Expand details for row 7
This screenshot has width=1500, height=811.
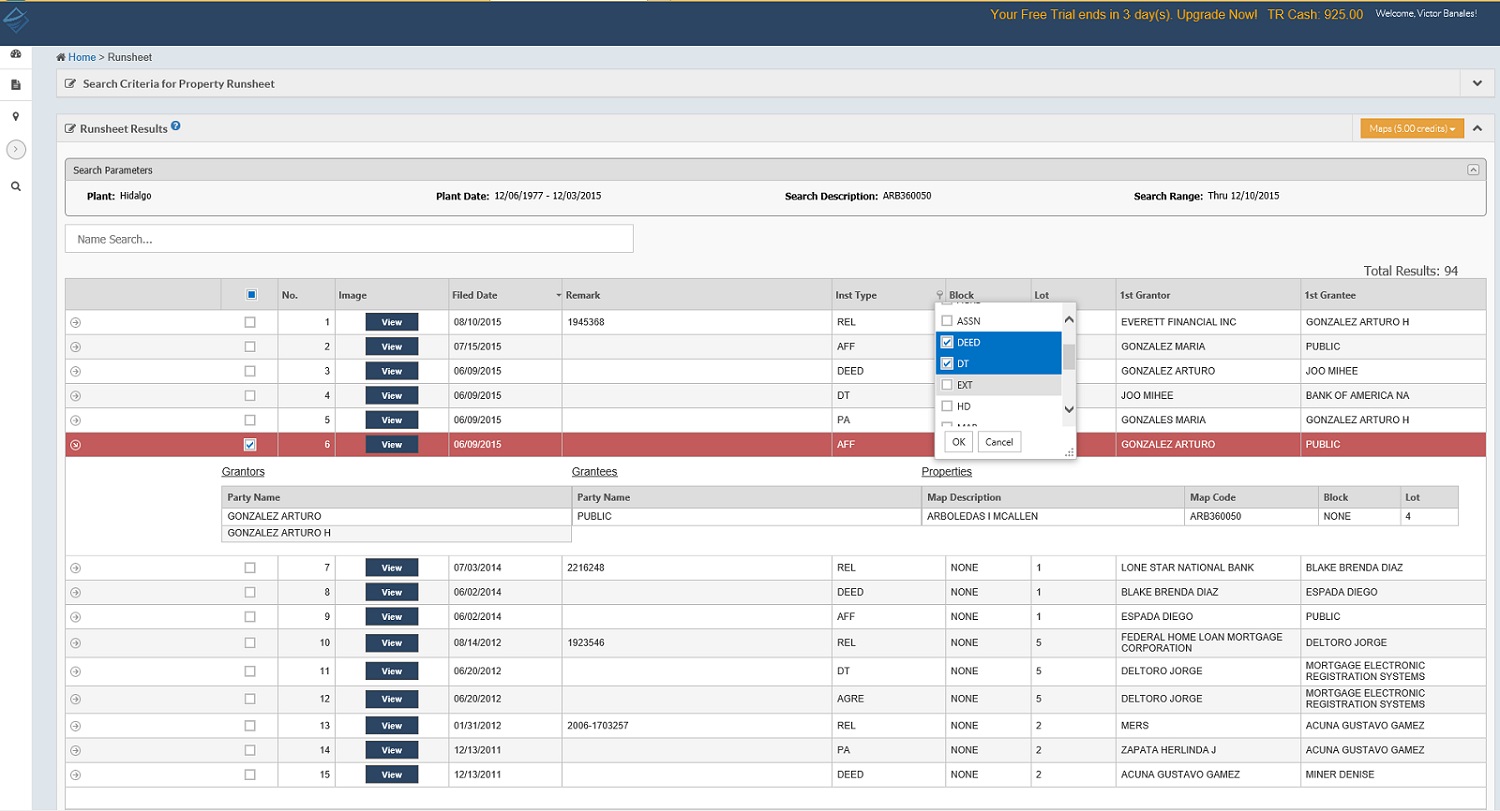click(x=75, y=568)
